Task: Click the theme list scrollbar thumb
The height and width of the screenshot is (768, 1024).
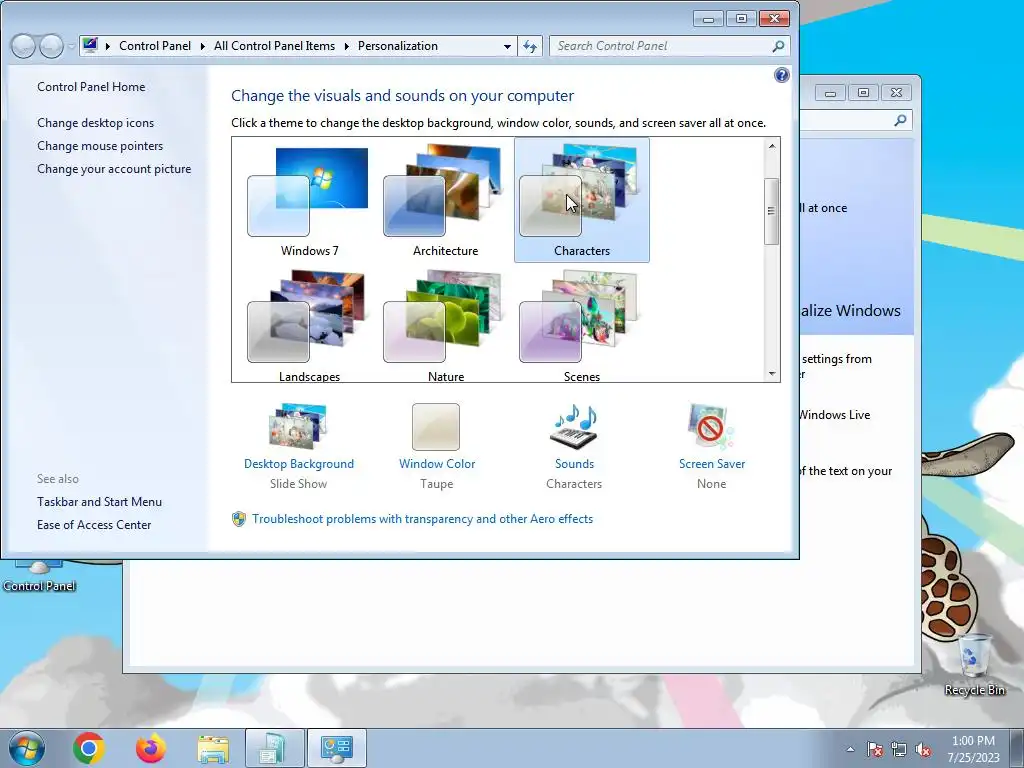Action: [772, 211]
